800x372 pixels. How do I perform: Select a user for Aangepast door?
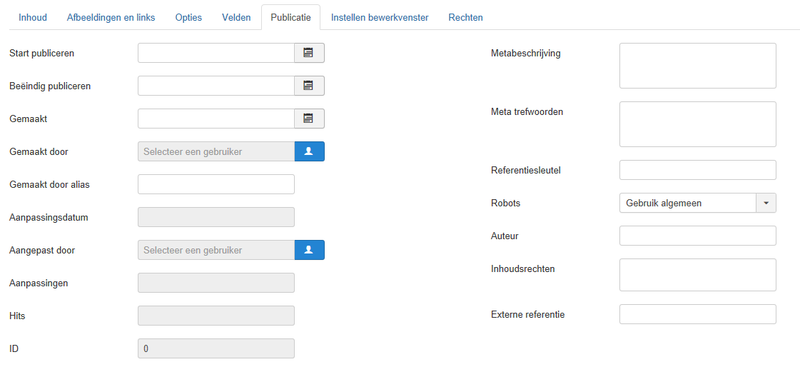click(x=309, y=250)
